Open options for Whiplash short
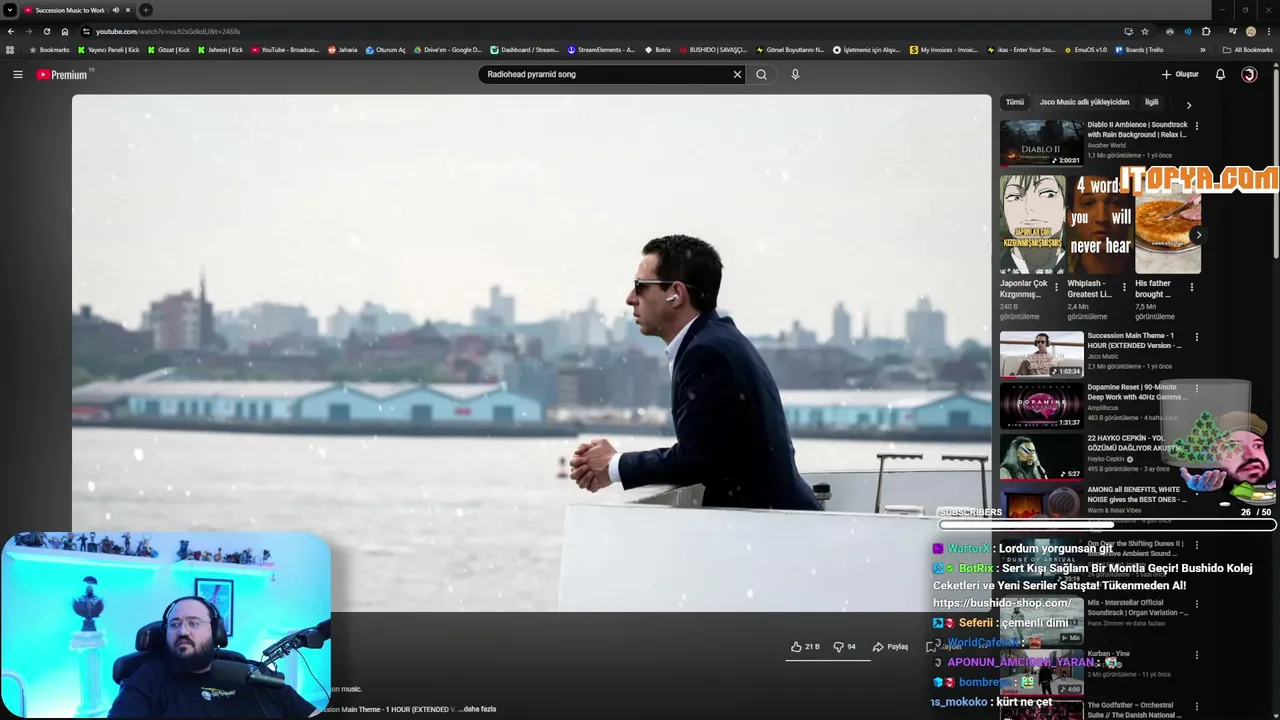 click(x=1124, y=287)
